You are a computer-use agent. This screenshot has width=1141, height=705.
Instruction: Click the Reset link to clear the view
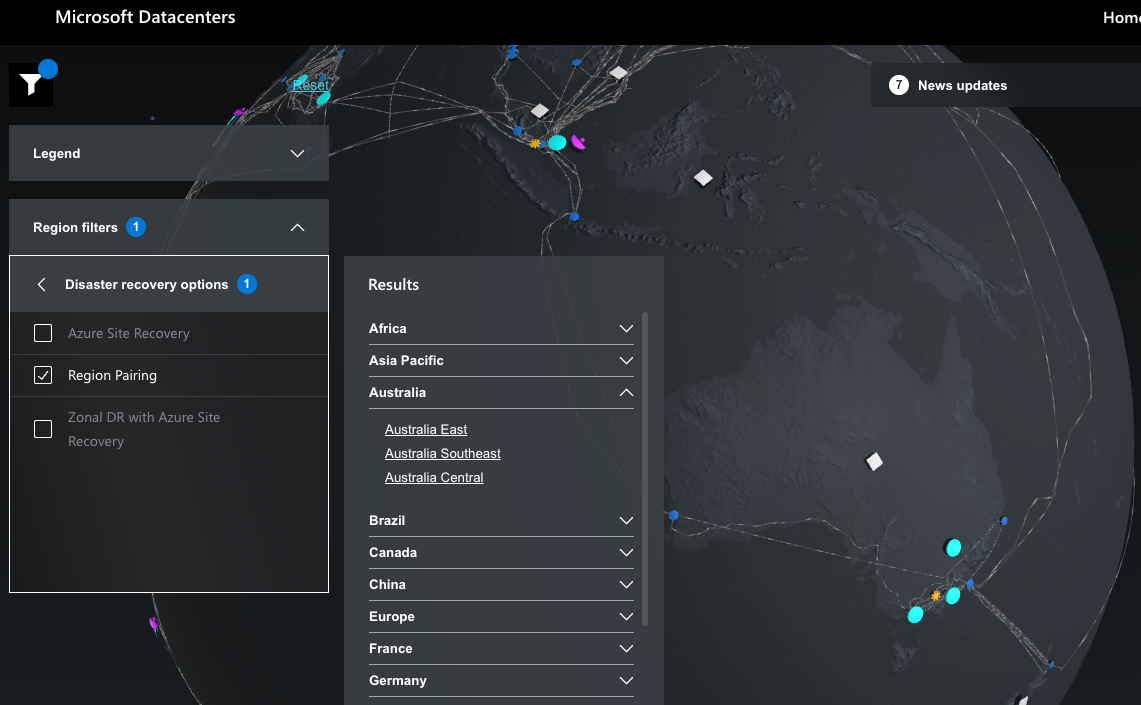tap(310, 85)
